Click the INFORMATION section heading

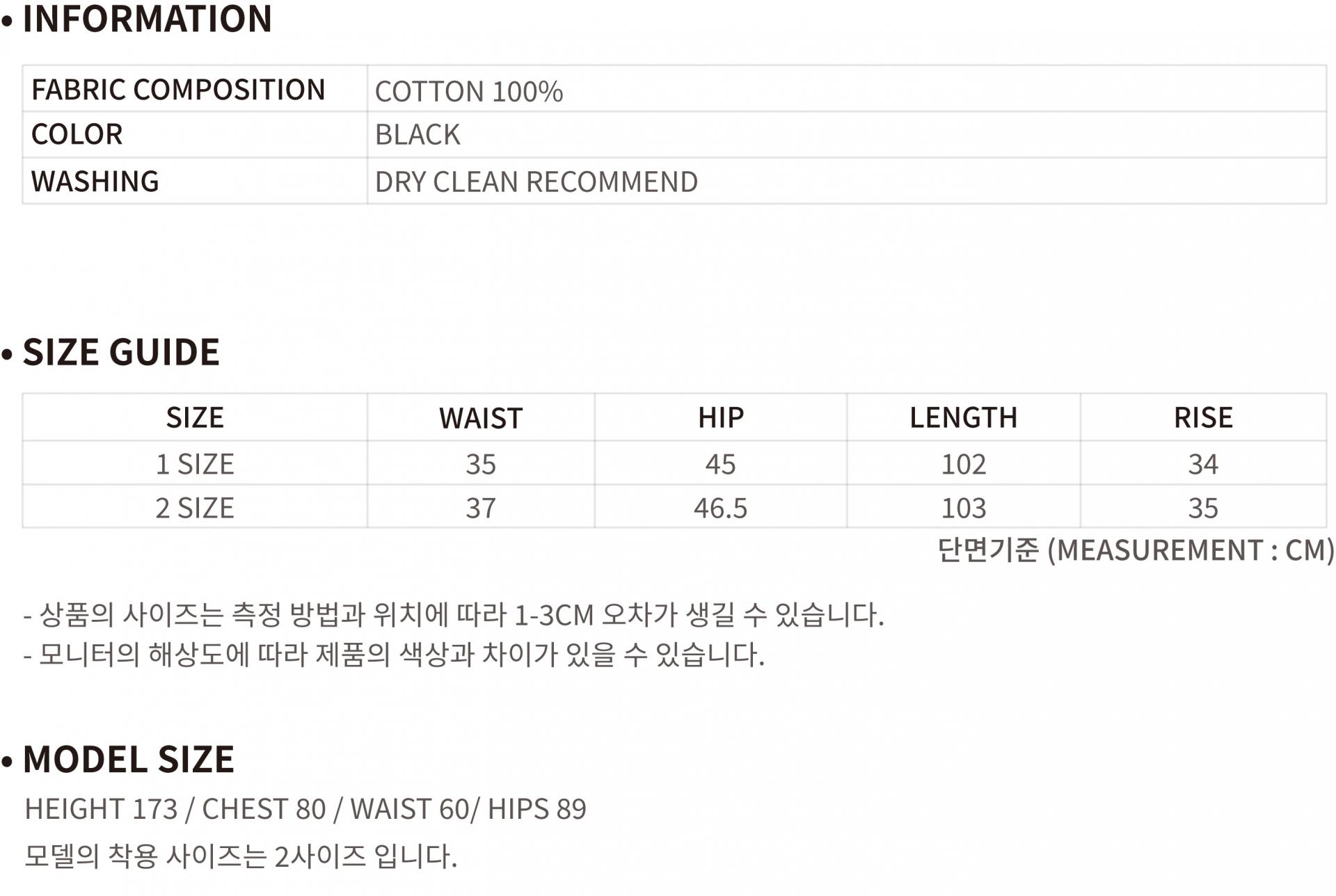147,19
